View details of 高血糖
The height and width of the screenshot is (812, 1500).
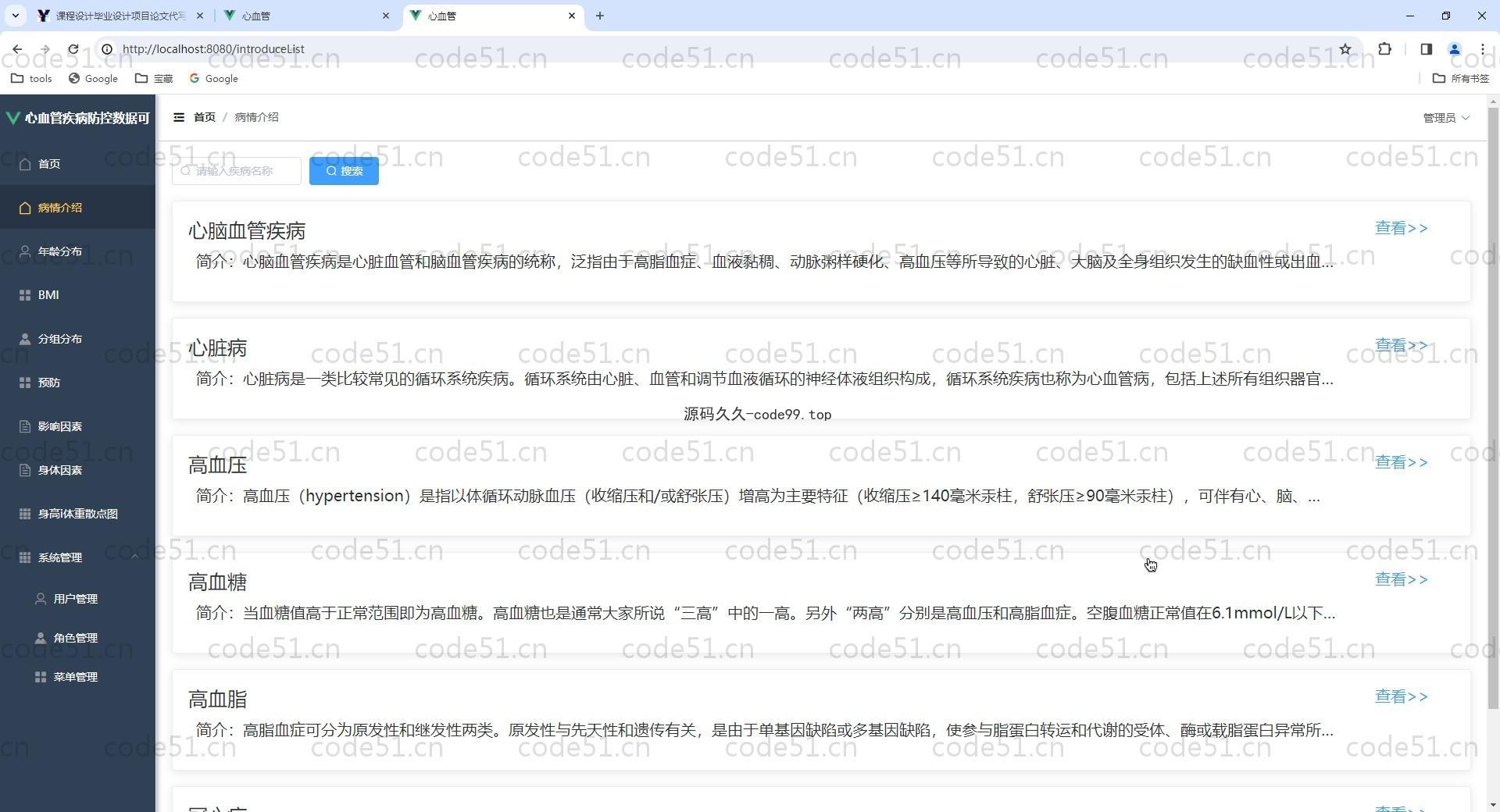coord(1401,579)
